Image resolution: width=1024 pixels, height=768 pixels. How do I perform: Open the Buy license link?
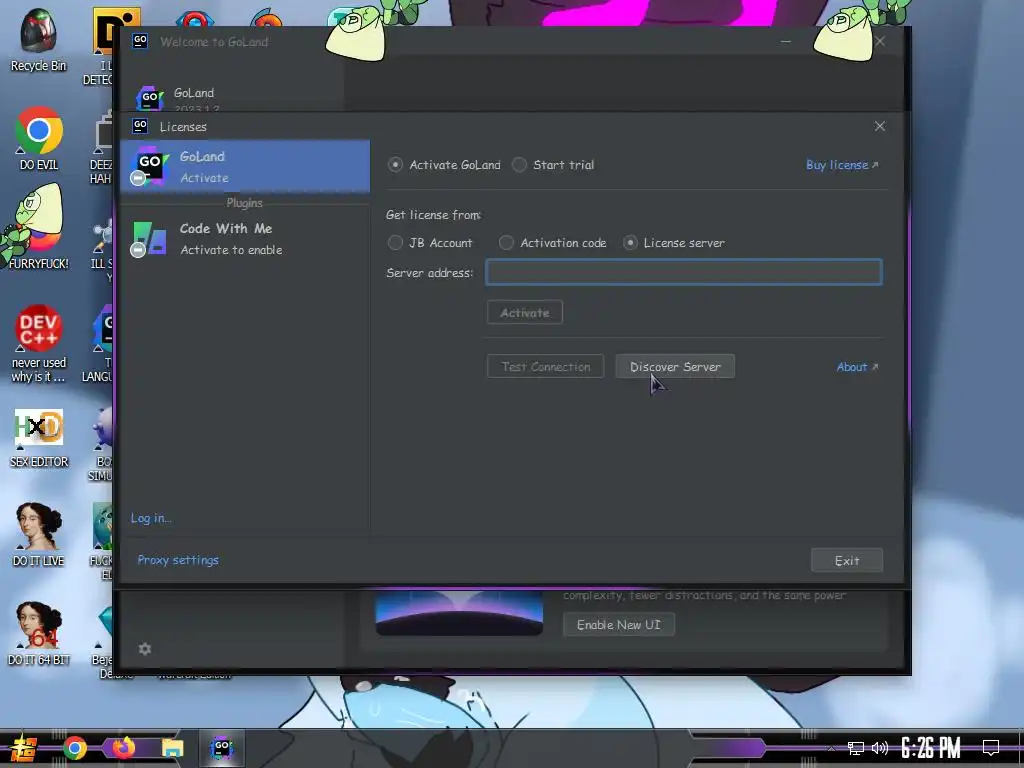(x=842, y=165)
